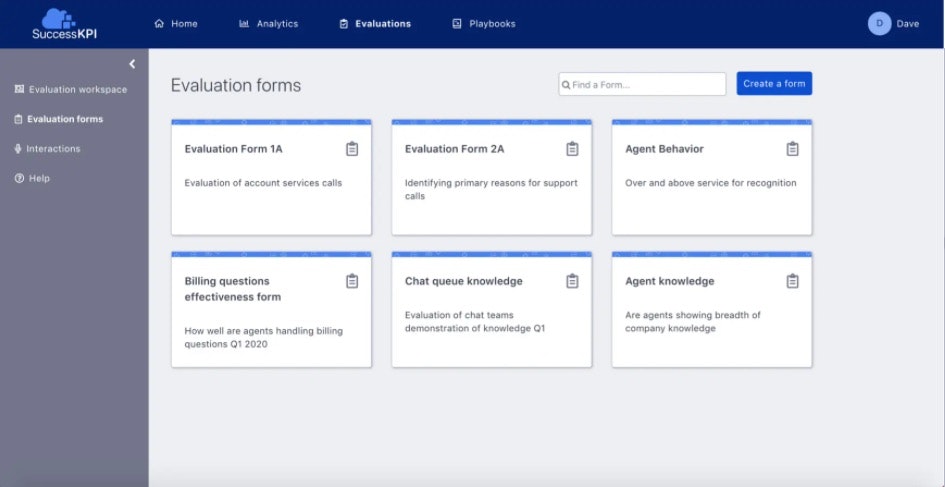
Task: Open Billing questions effectiveness form title
Action: click(233, 289)
